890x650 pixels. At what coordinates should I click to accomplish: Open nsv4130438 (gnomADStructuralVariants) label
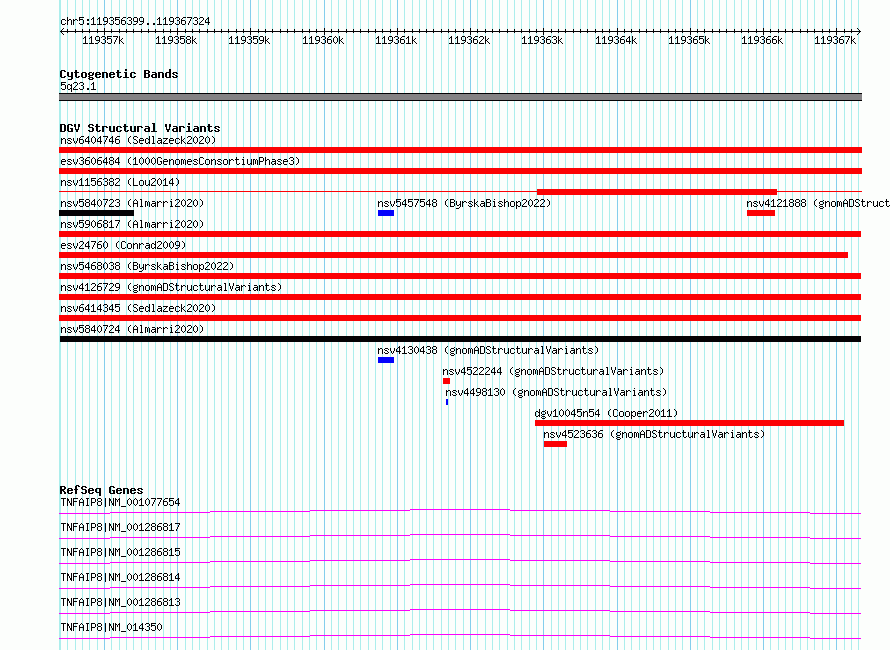click(488, 350)
